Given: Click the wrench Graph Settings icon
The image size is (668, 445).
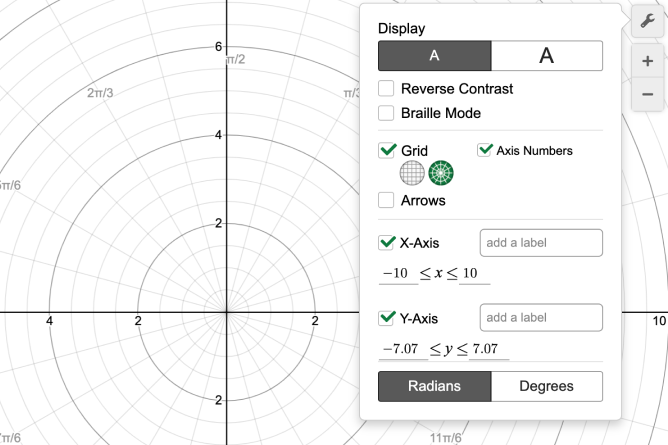Looking at the screenshot, I should click(x=647, y=21).
